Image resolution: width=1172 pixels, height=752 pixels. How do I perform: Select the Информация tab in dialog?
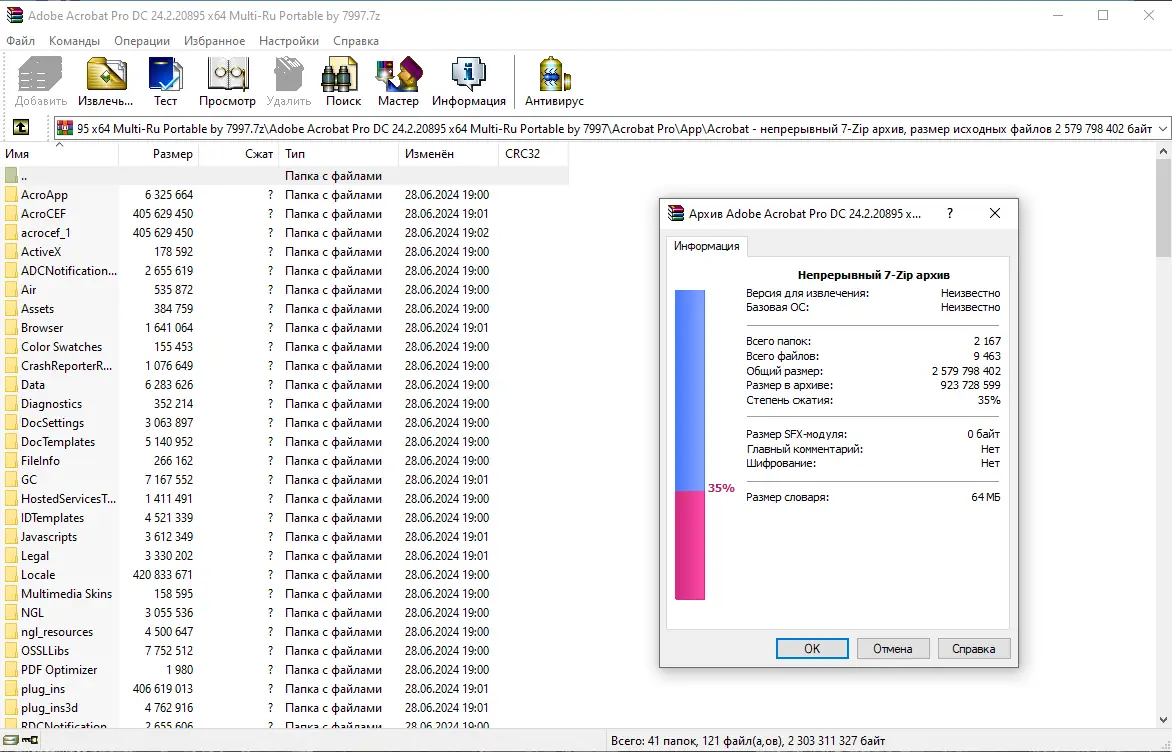pyautogui.click(x=706, y=246)
